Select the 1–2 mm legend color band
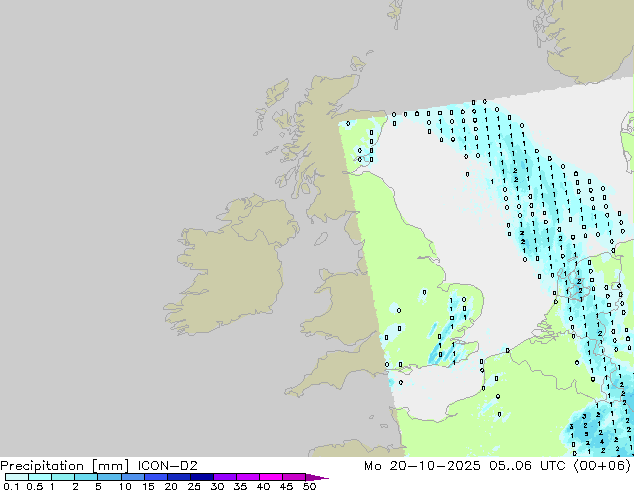The height and width of the screenshot is (490, 634). coord(62,477)
